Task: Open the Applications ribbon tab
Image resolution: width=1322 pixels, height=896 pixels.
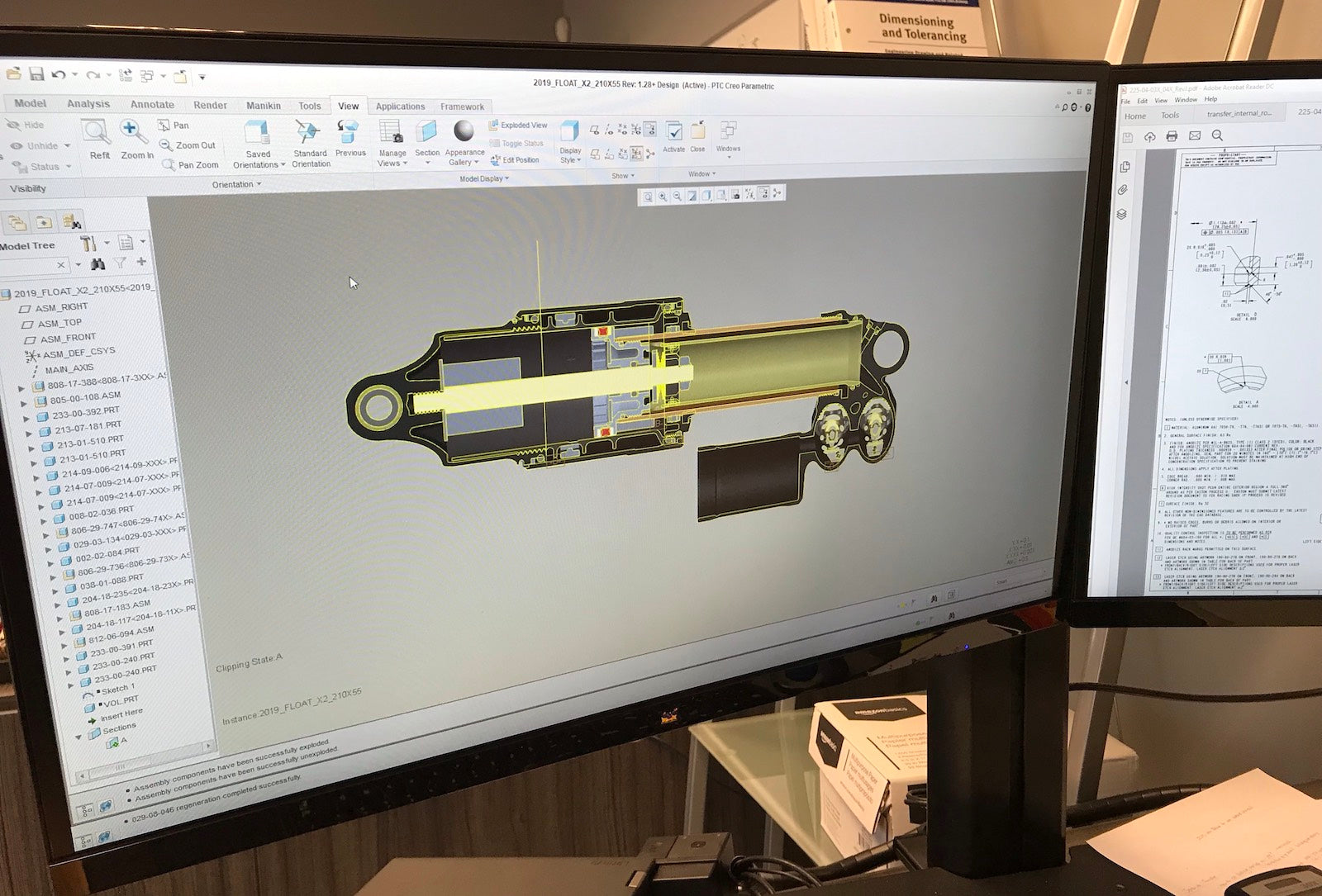Action: [x=400, y=107]
